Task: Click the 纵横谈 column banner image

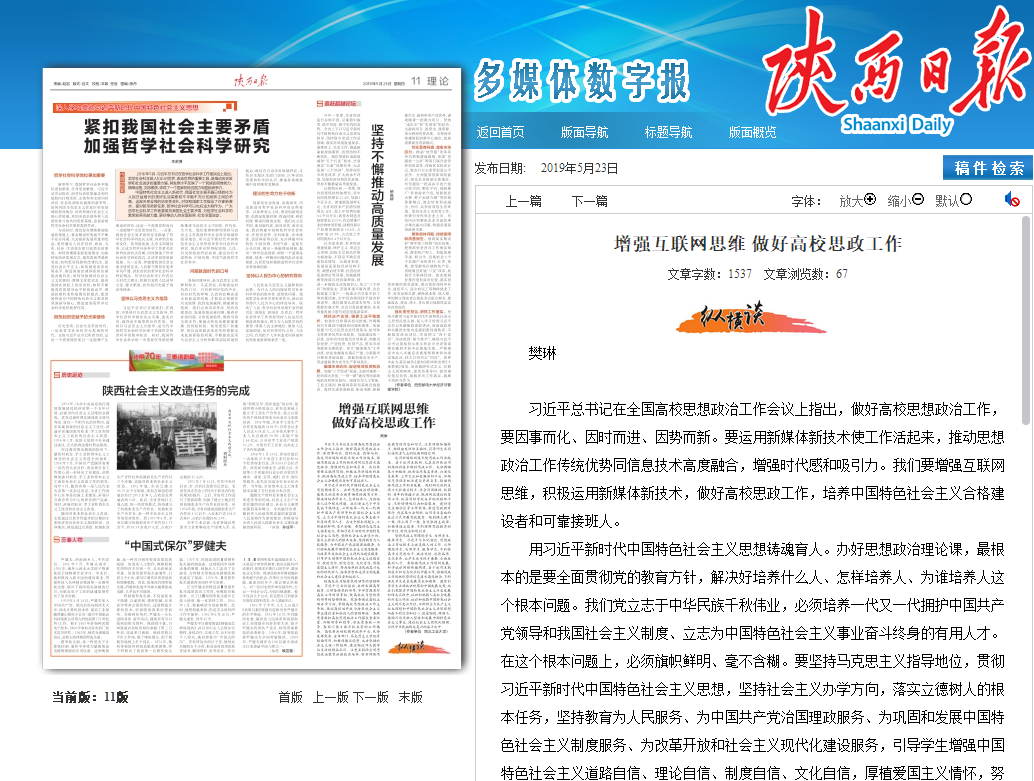Action: [x=751, y=317]
